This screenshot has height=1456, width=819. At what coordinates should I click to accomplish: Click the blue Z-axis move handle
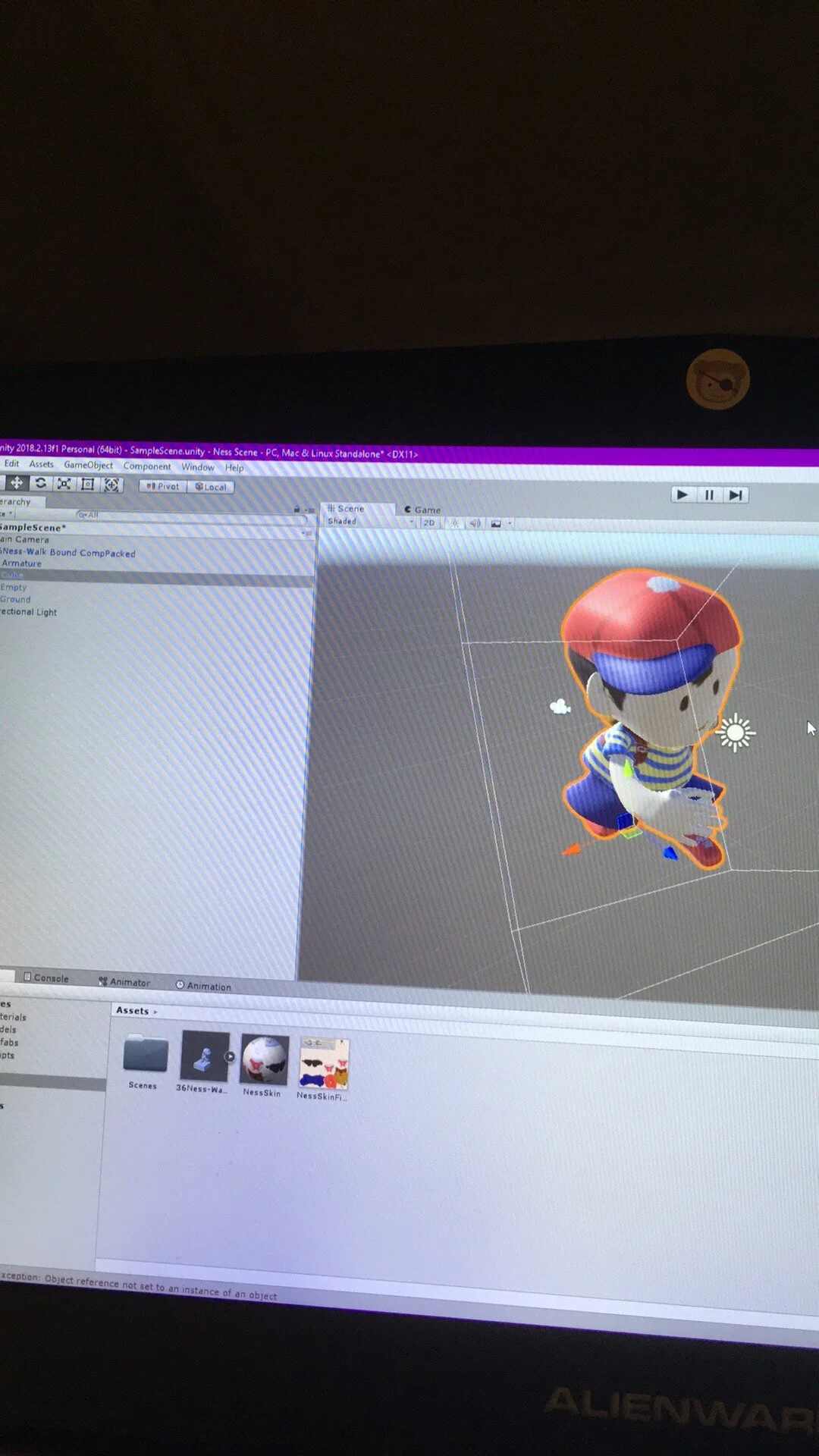click(x=670, y=854)
